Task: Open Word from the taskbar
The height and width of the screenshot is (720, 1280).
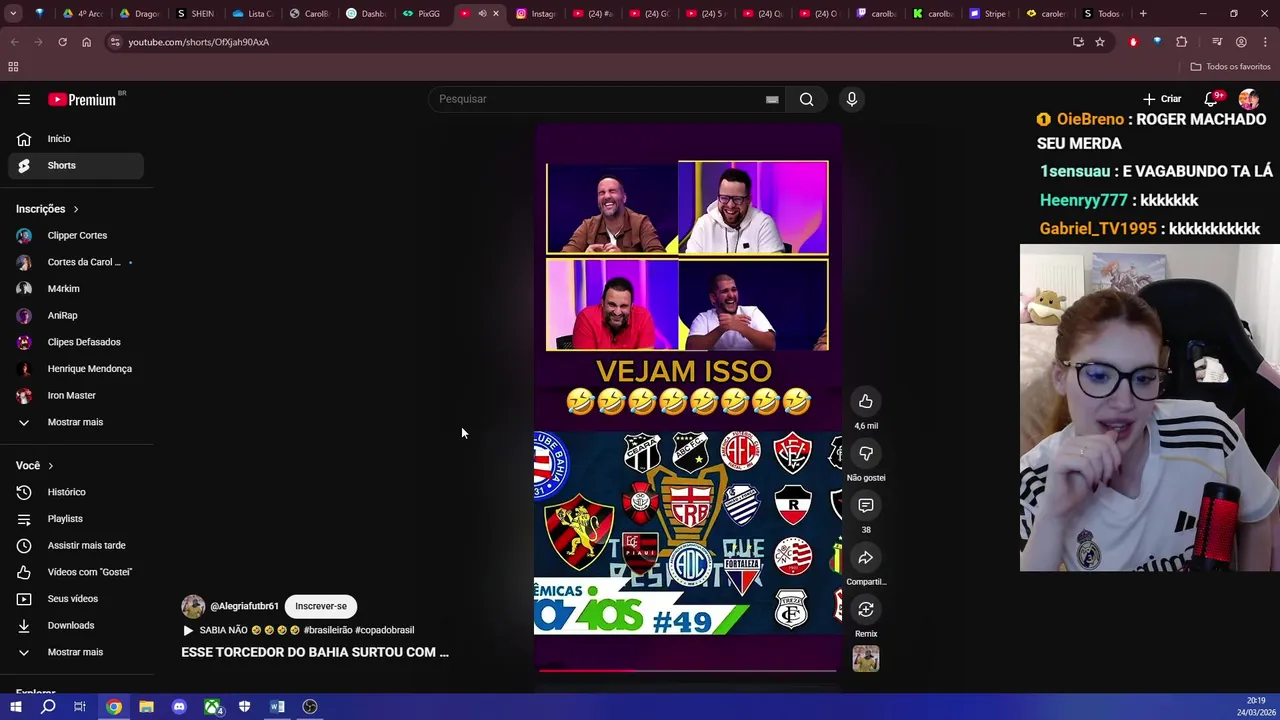Action: click(x=277, y=707)
